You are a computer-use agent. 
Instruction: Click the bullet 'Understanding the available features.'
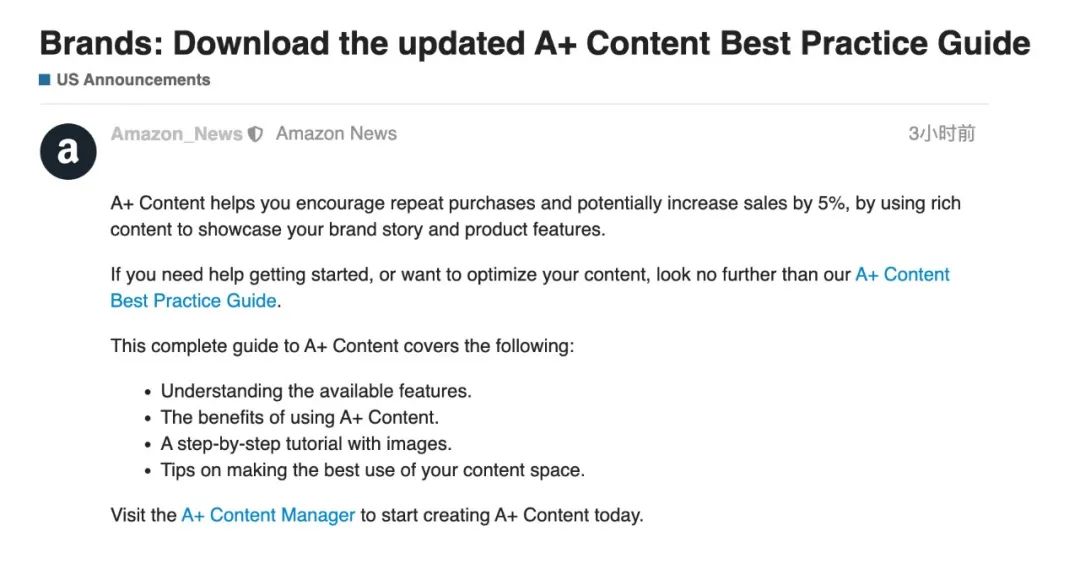316,391
